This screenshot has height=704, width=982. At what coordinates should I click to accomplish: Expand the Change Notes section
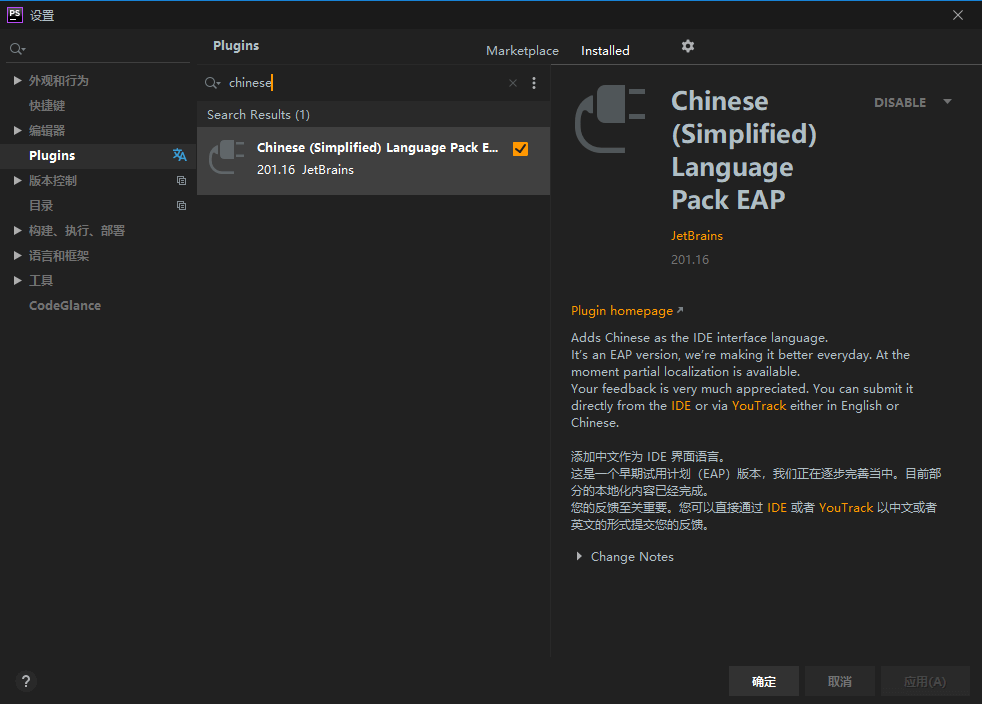click(x=579, y=556)
